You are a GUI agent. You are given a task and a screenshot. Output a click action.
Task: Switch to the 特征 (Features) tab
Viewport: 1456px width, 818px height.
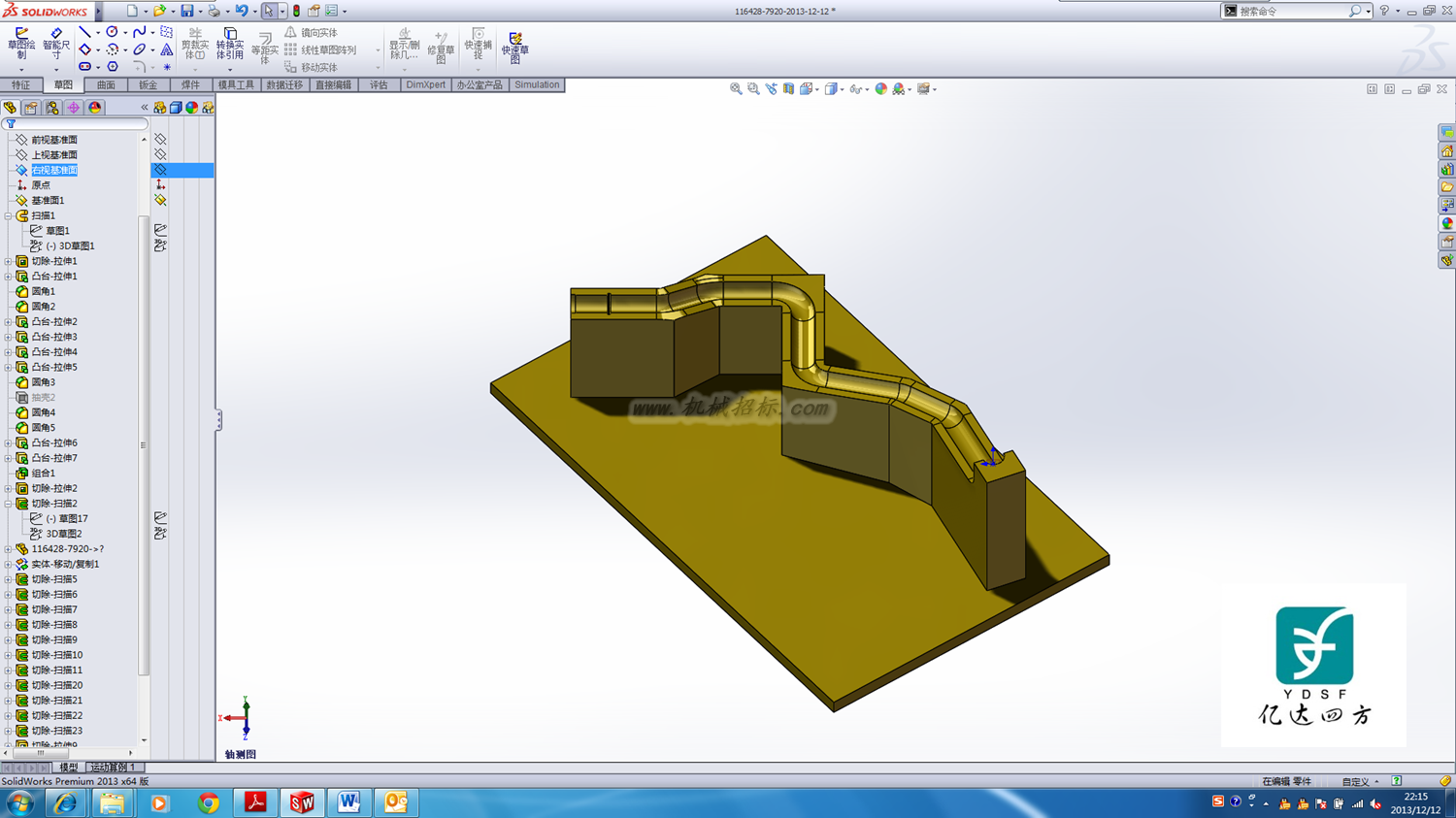(20, 85)
